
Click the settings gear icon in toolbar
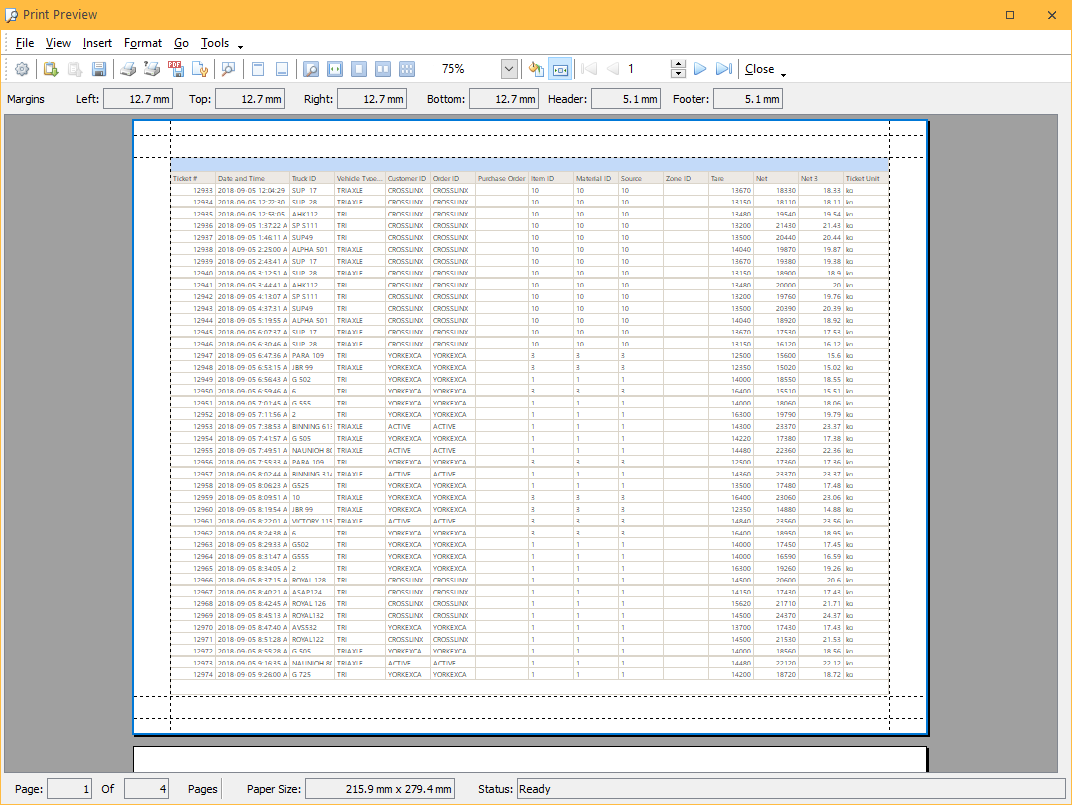click(22, 69)
